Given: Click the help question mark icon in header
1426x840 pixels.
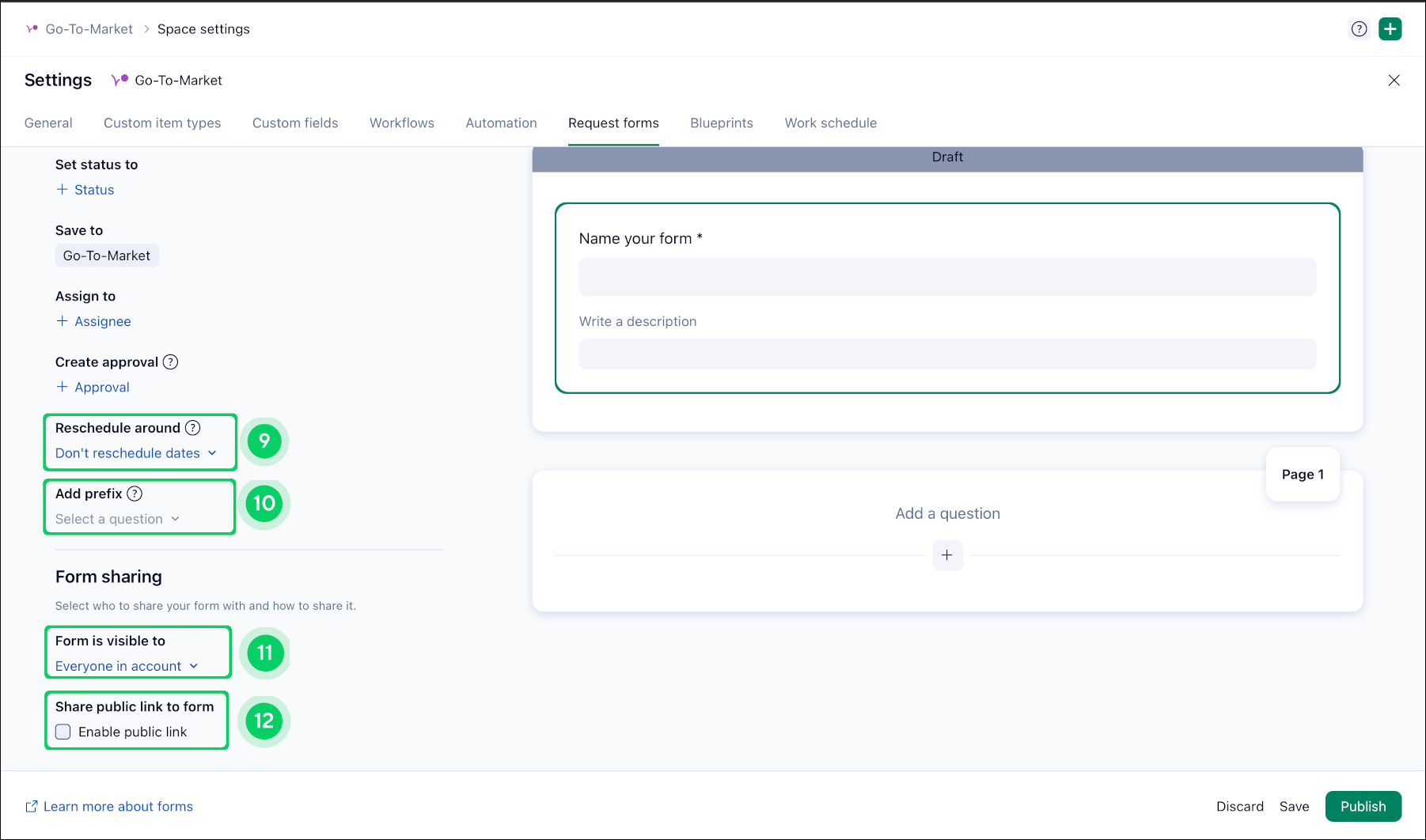Looking at the screenshot, I should tap(1359, 29).
